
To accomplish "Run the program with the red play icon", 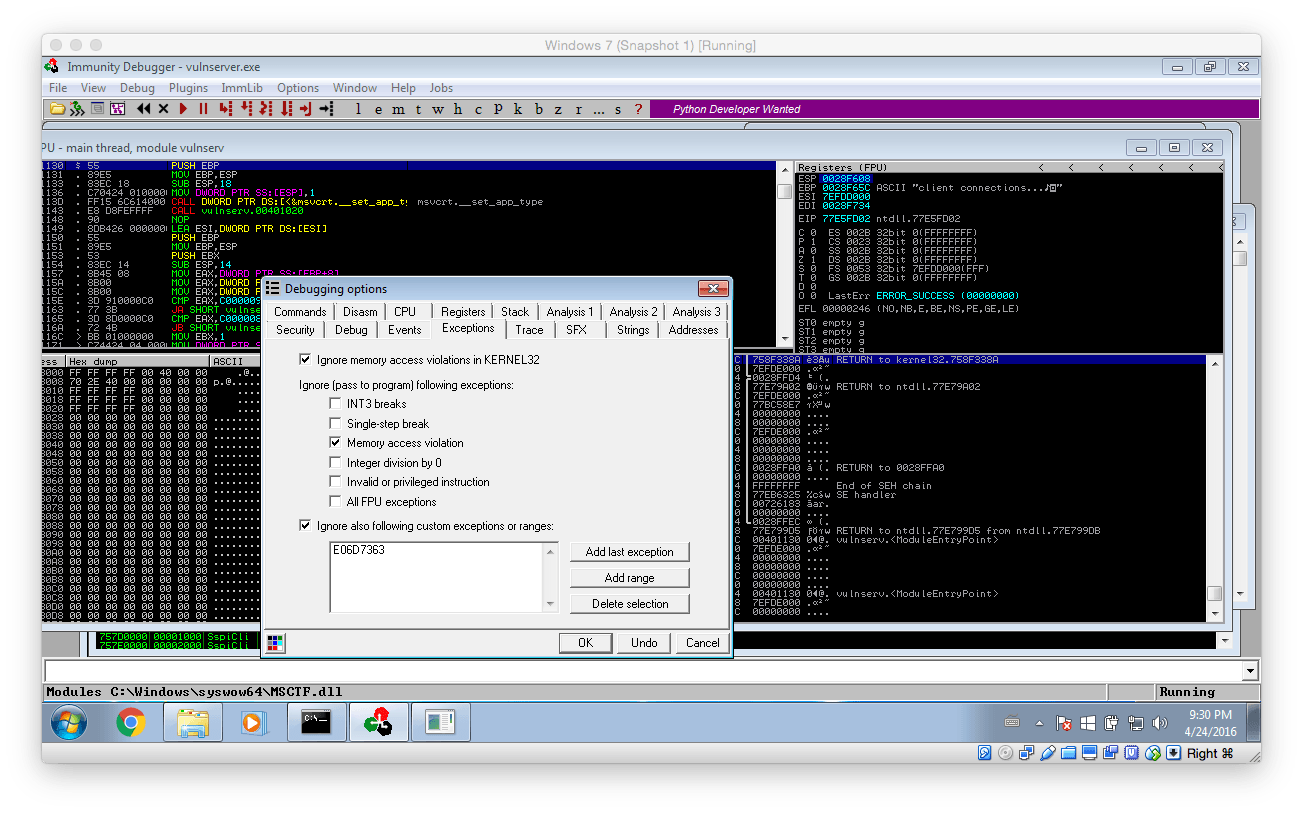I will point(183,109).
